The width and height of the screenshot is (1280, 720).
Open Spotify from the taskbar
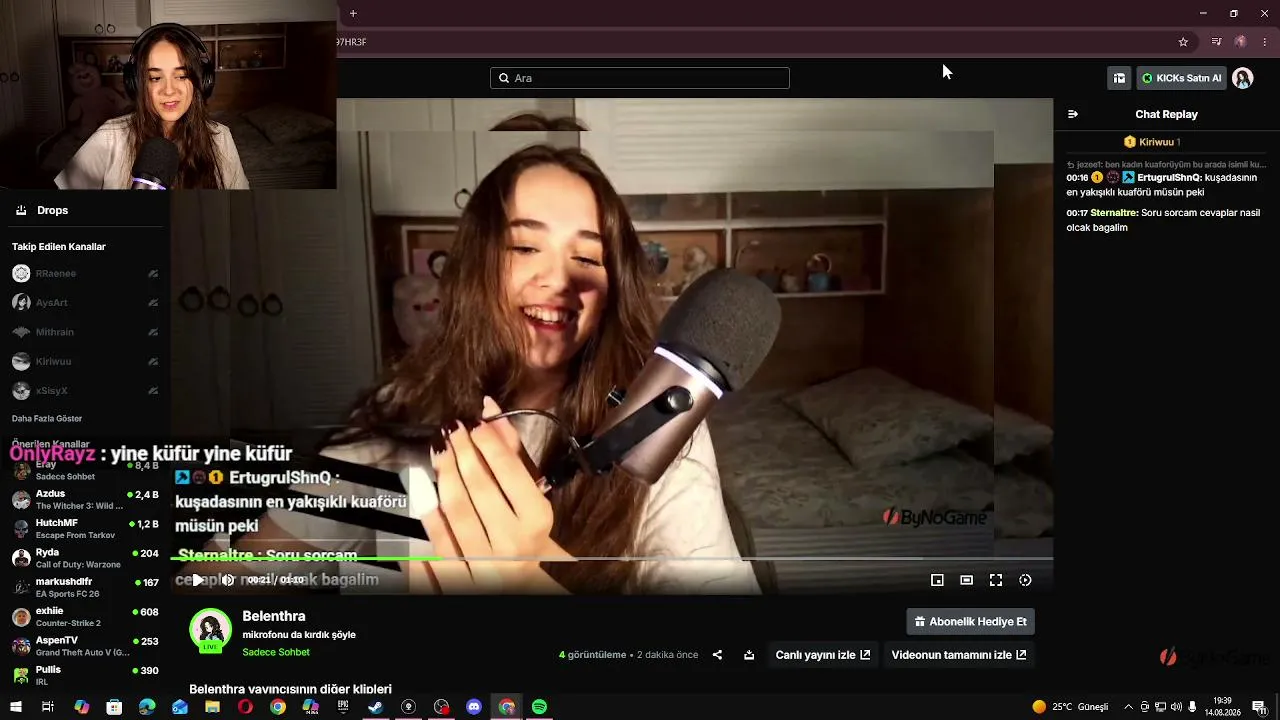point(539,707)
